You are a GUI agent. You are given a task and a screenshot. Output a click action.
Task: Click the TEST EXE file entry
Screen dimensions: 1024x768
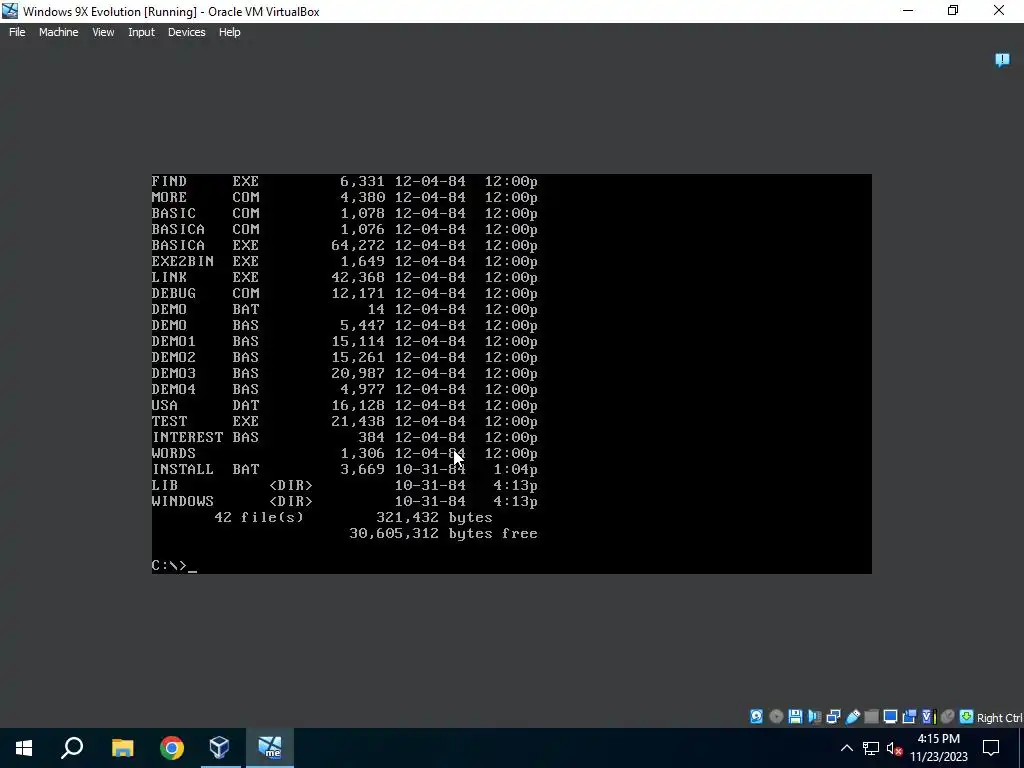click(344, 421)
